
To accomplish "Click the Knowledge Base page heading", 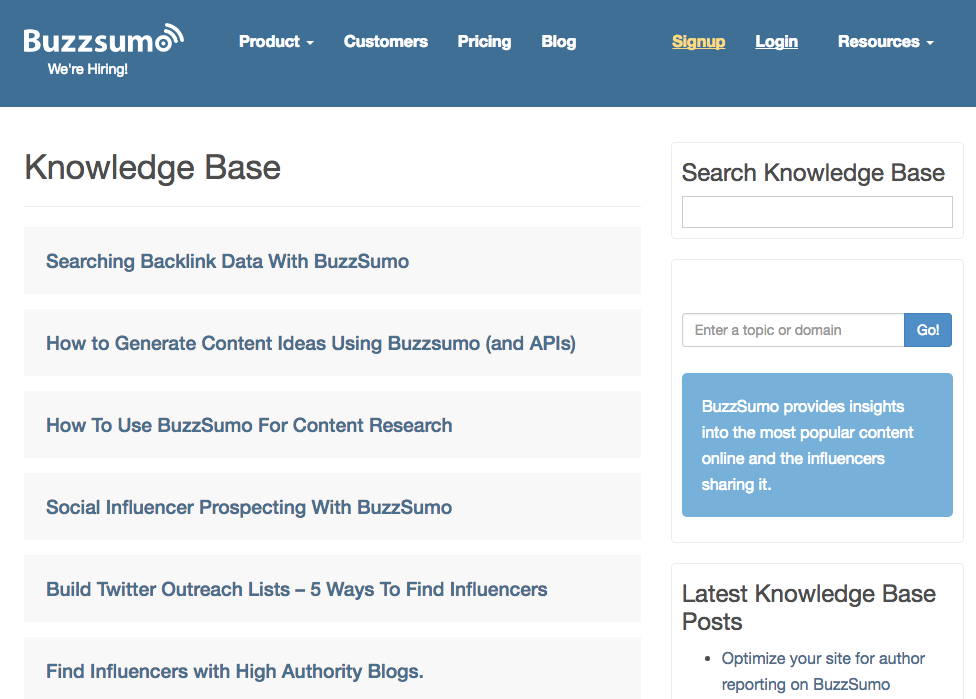I will click(152, 167).
